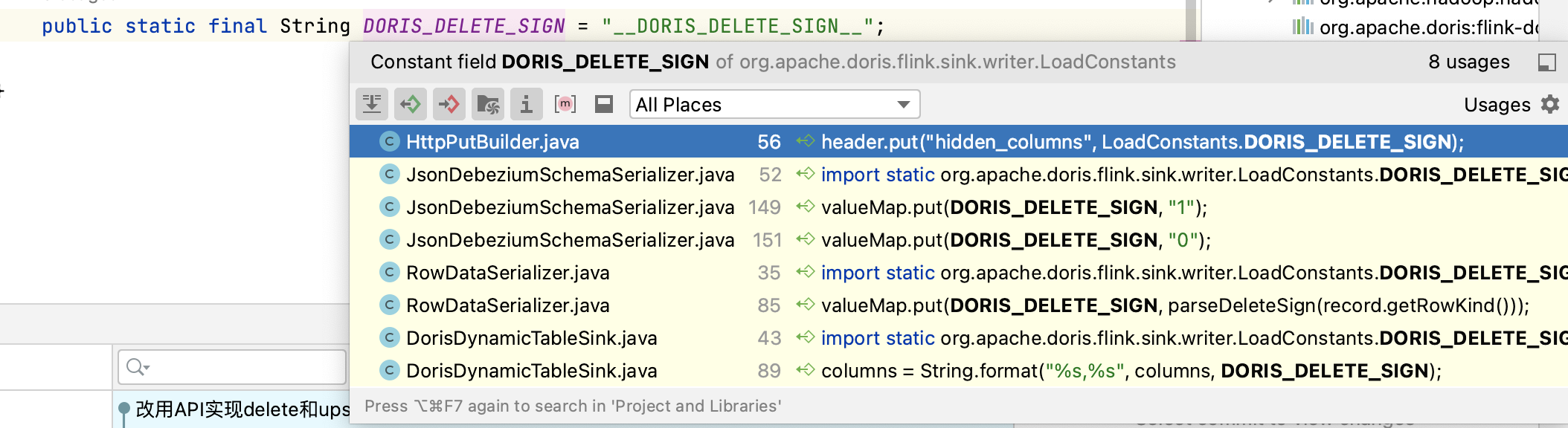Click DORIS_DELETE_SIGN constant name in the code

463,27
